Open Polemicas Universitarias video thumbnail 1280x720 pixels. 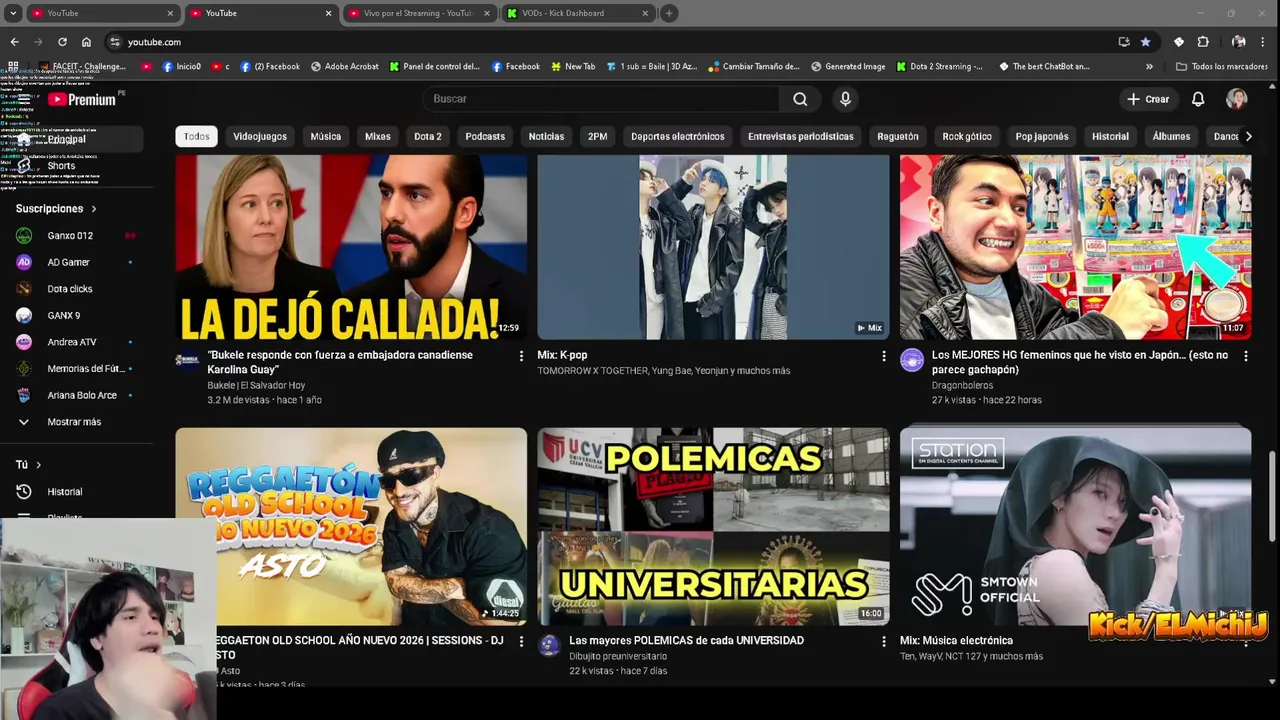coord(713,527)
